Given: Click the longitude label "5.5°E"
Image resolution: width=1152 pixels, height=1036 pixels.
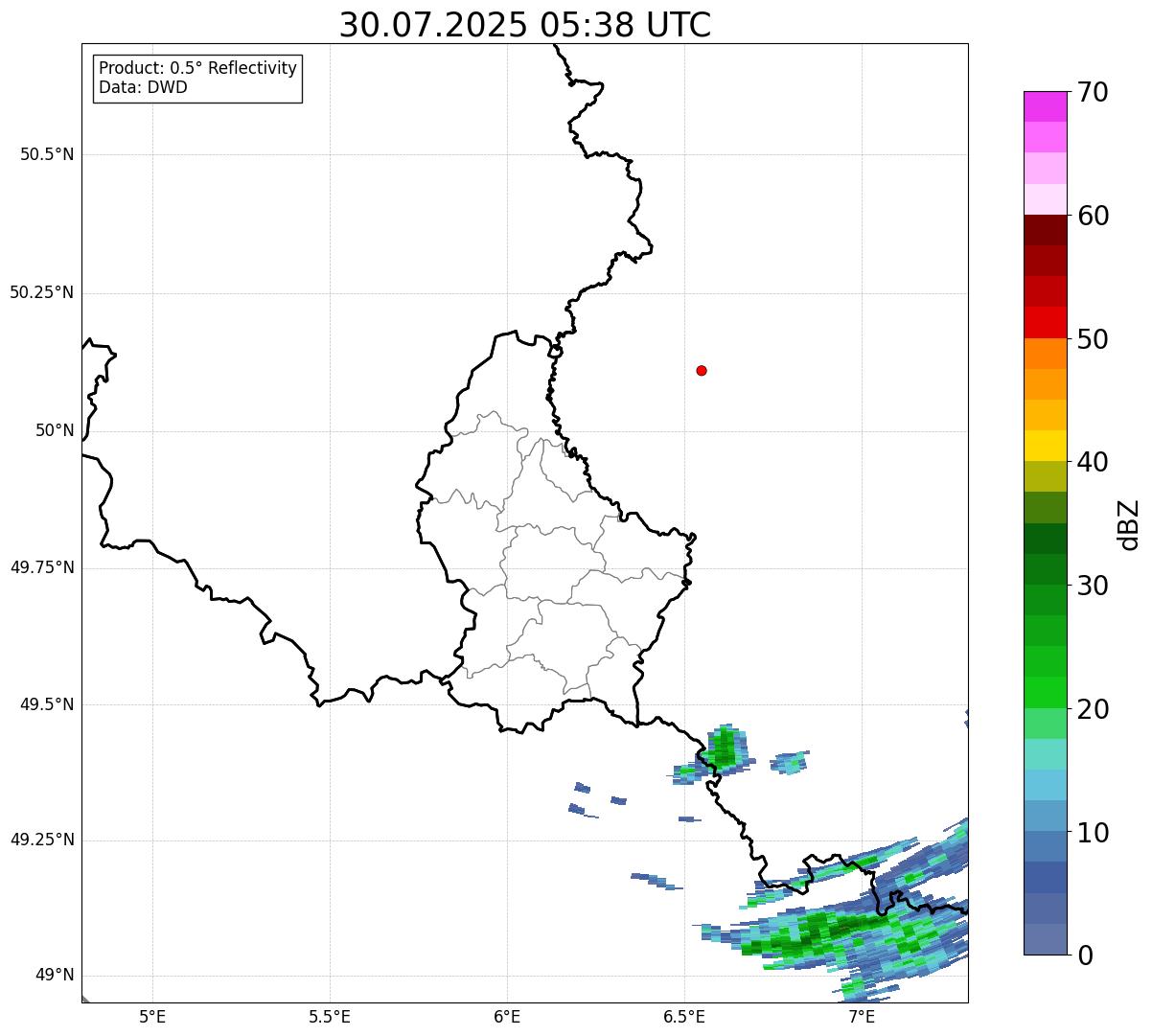Looking at the screenshot, I should tap(330, 1017).
